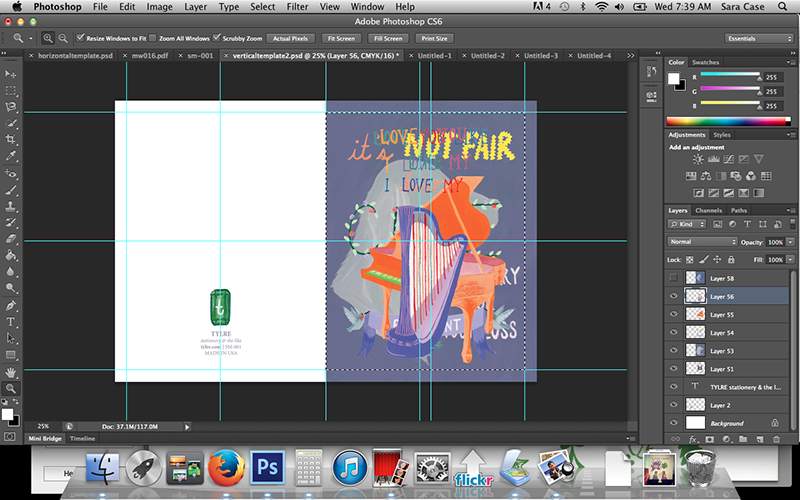The image size is (800, 500).
Task: Choose the Eyedropper tool
Action: click(x=11, y=155)
